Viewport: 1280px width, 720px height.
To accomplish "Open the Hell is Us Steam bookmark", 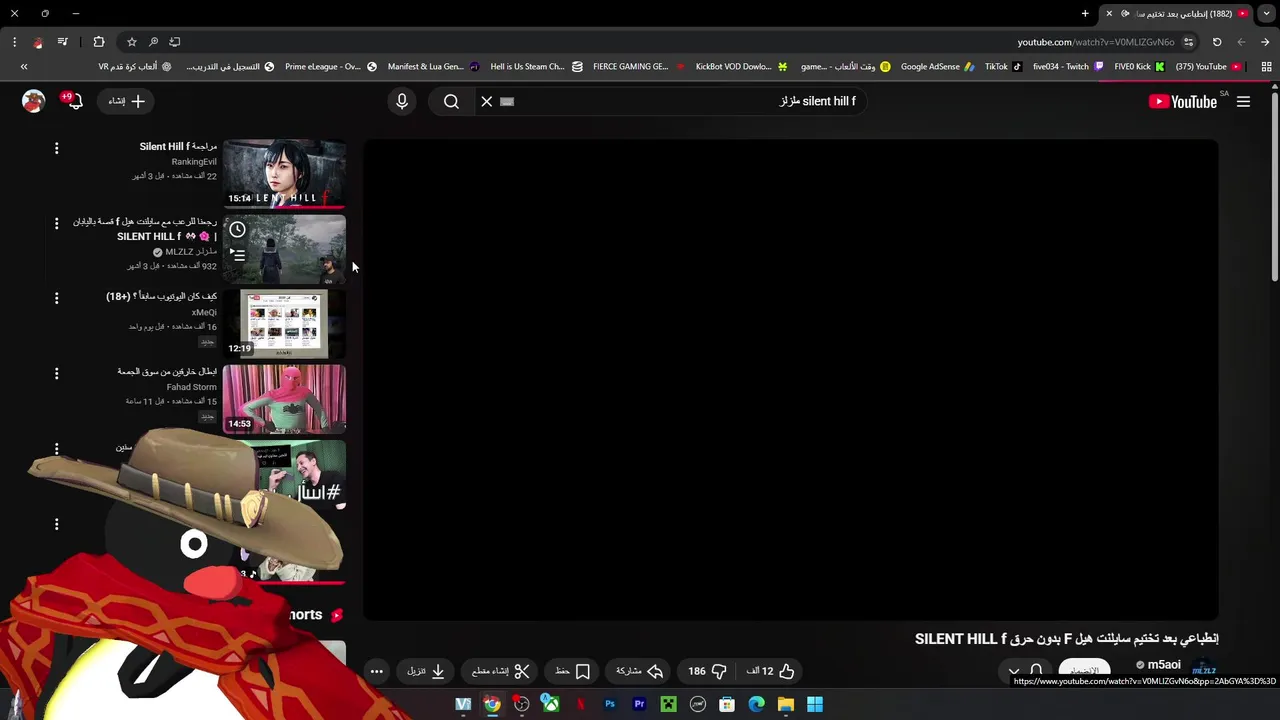I will coord(535,67).
